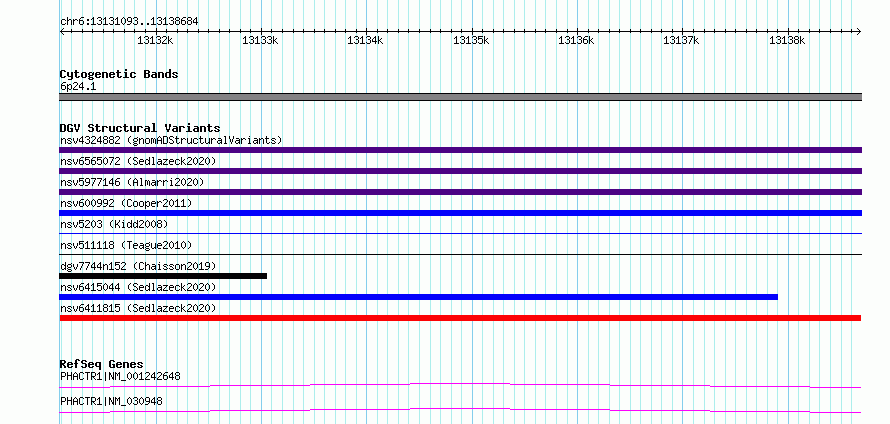Click the 13135k ruler tick label
The image size is (890, 424).
pyautogui.click(x=471, y=40)
